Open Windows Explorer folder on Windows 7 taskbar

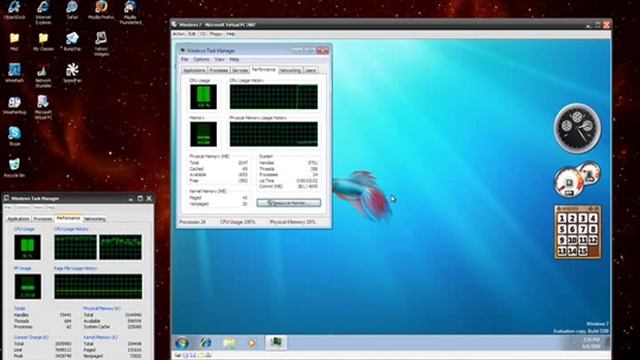[229, 343]
